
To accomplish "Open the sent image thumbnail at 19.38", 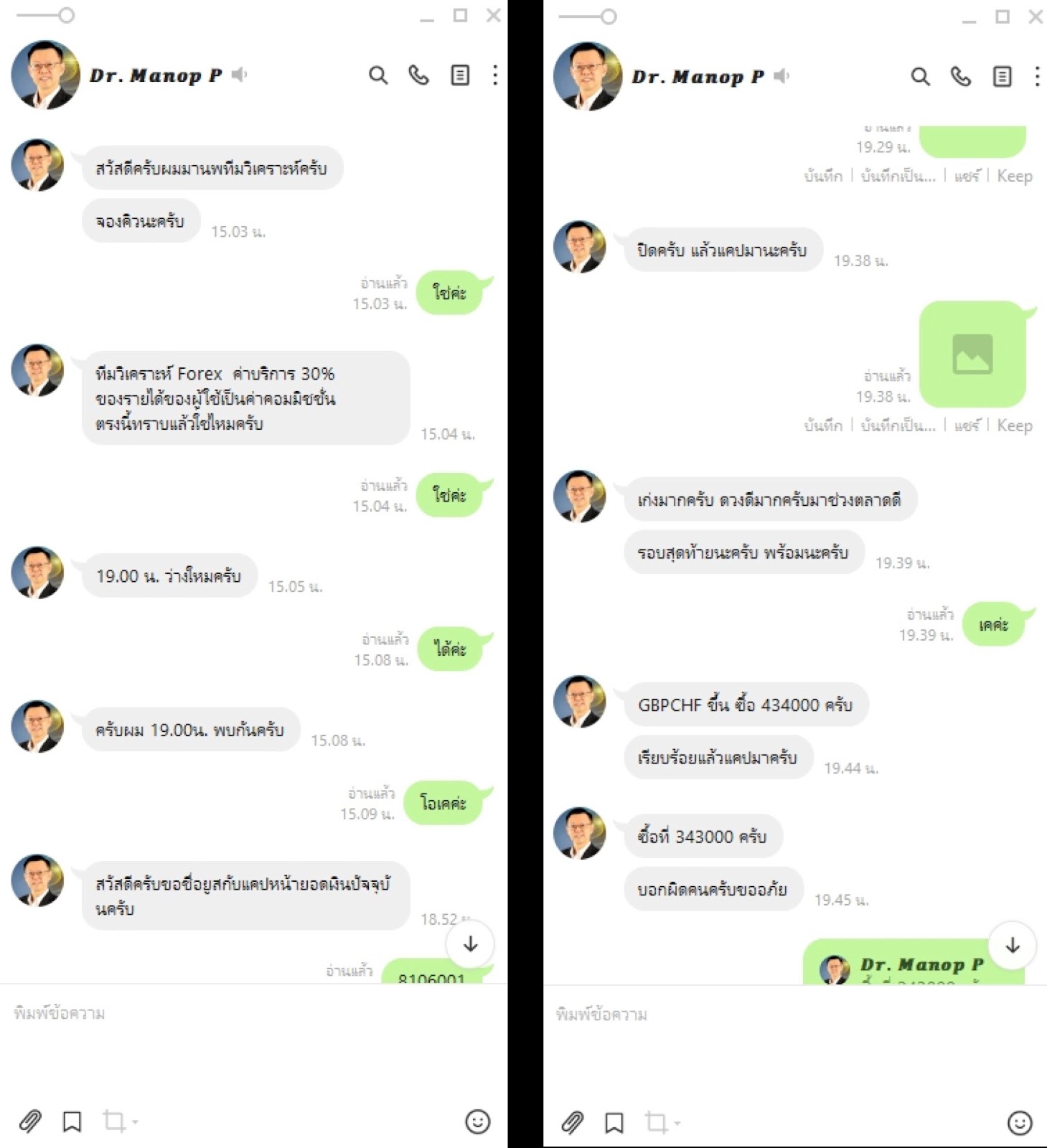I will pyautogui.click(x=972, y=354).
